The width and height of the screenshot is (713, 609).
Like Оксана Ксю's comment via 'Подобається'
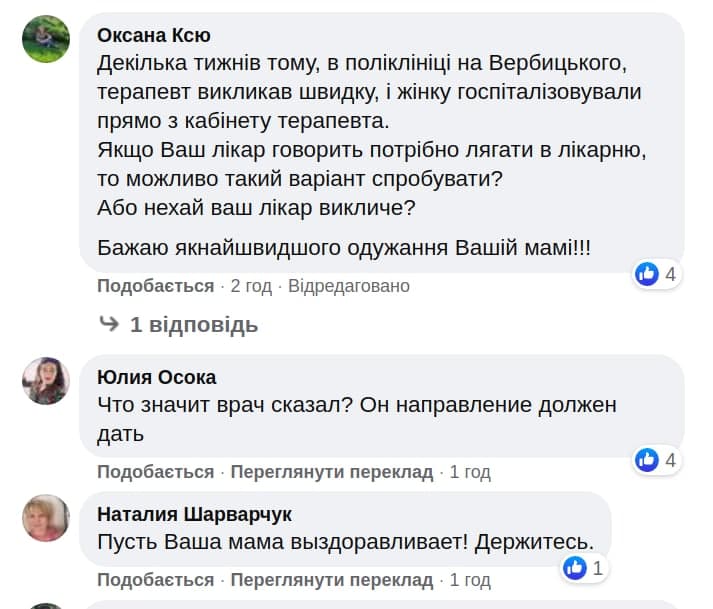[x=155, y=286]
